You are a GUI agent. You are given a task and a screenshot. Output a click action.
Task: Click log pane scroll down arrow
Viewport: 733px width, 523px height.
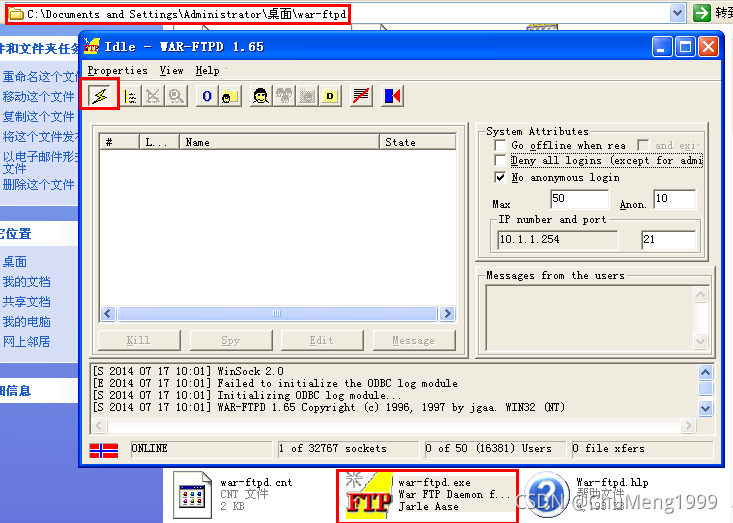click(705, 408)
